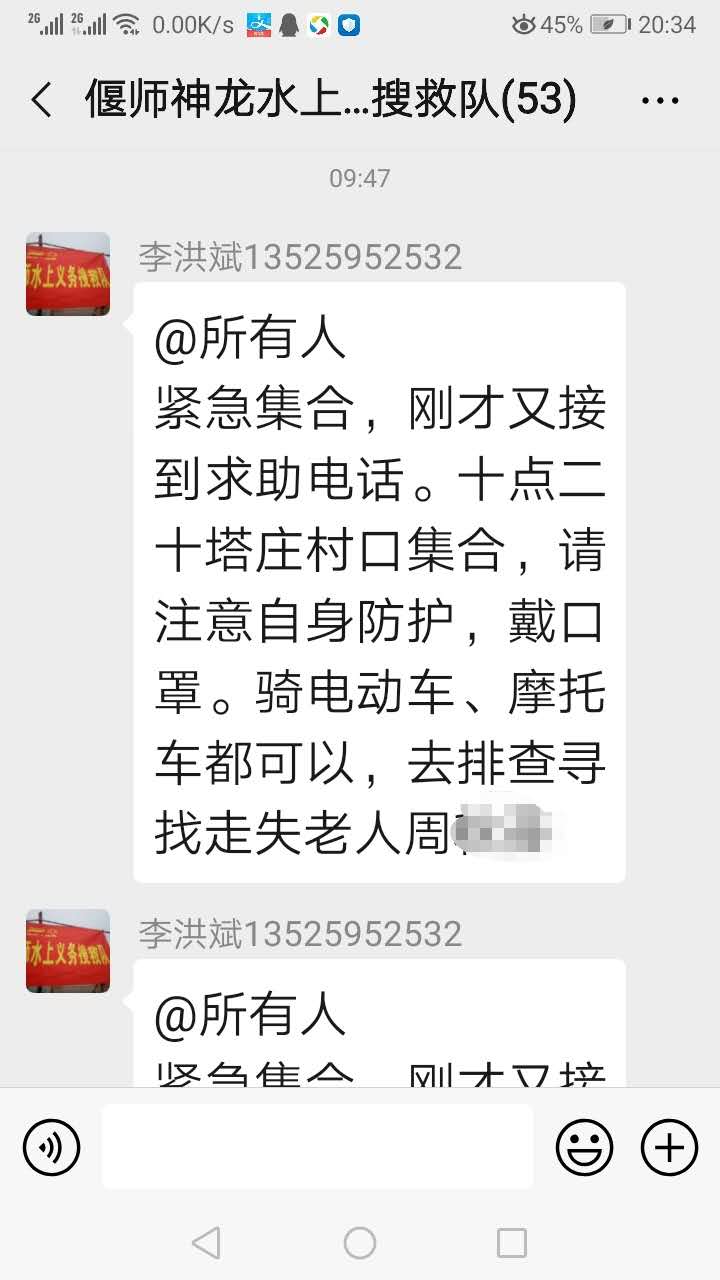Tap the first sender name 李洪斌13525952532

pyautogui.click(x=300, y=257)
